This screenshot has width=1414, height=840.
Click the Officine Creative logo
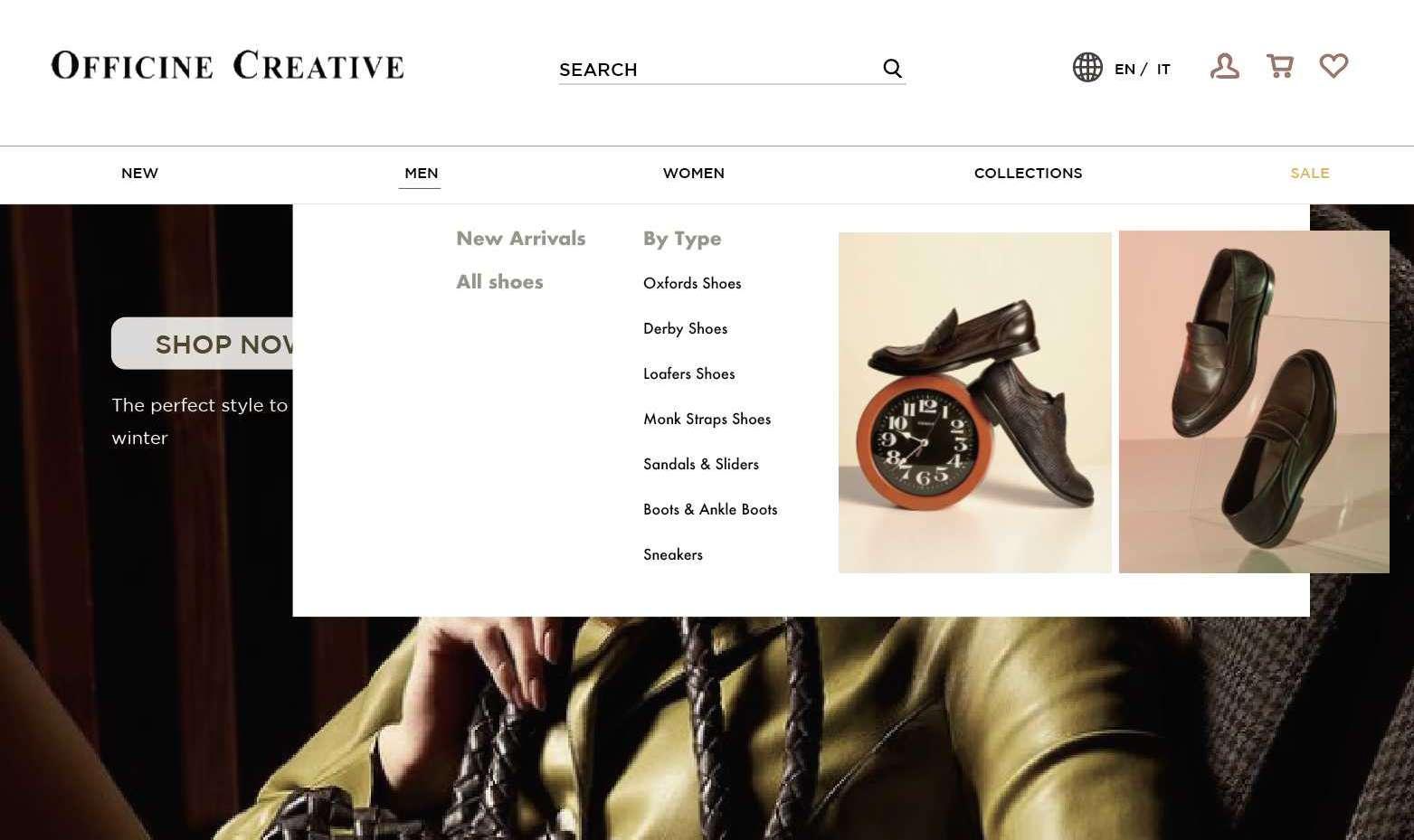coord(228,65)
